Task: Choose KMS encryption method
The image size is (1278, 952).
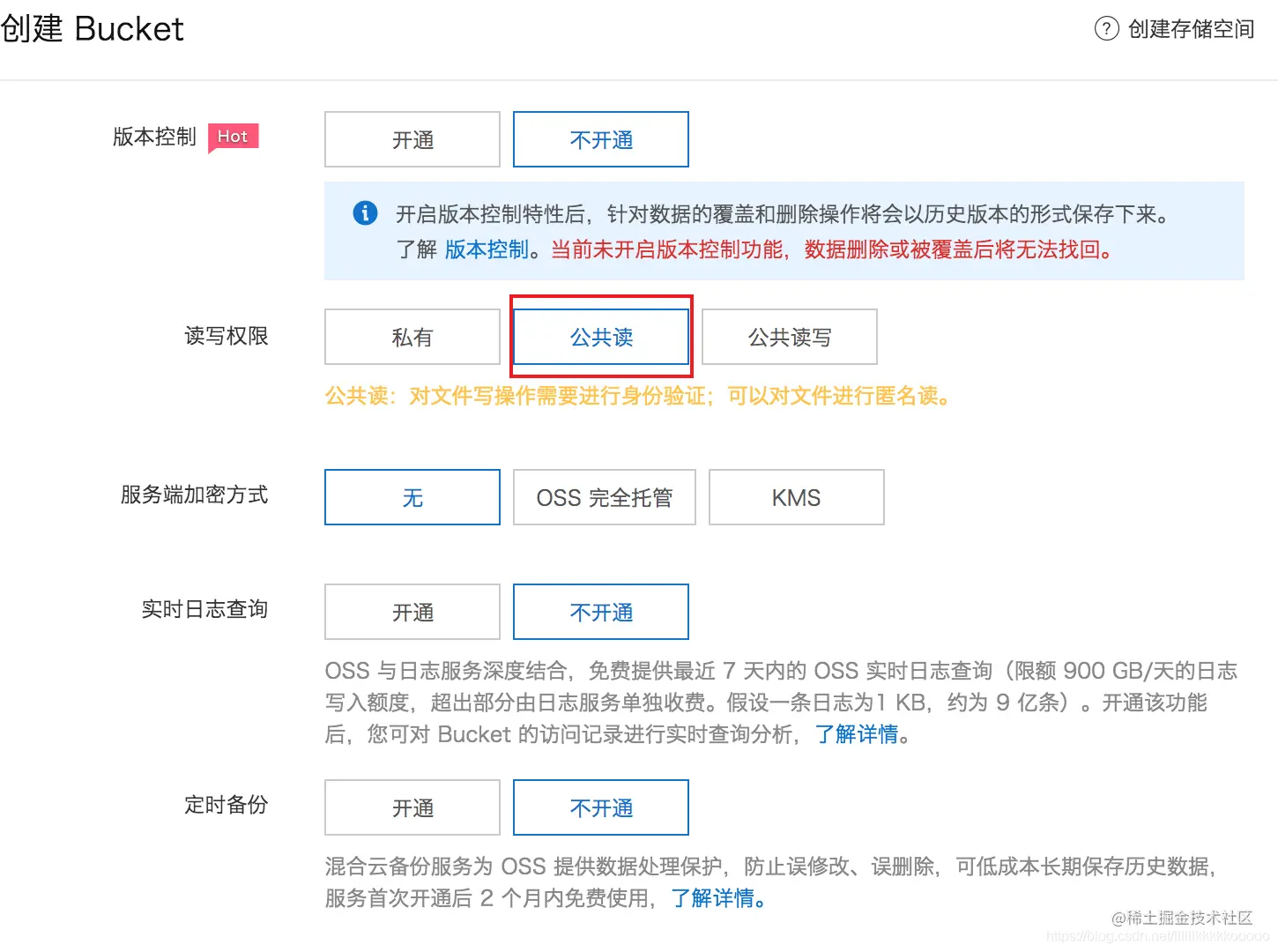Action: pyautogui.click(x=795, y=497)
